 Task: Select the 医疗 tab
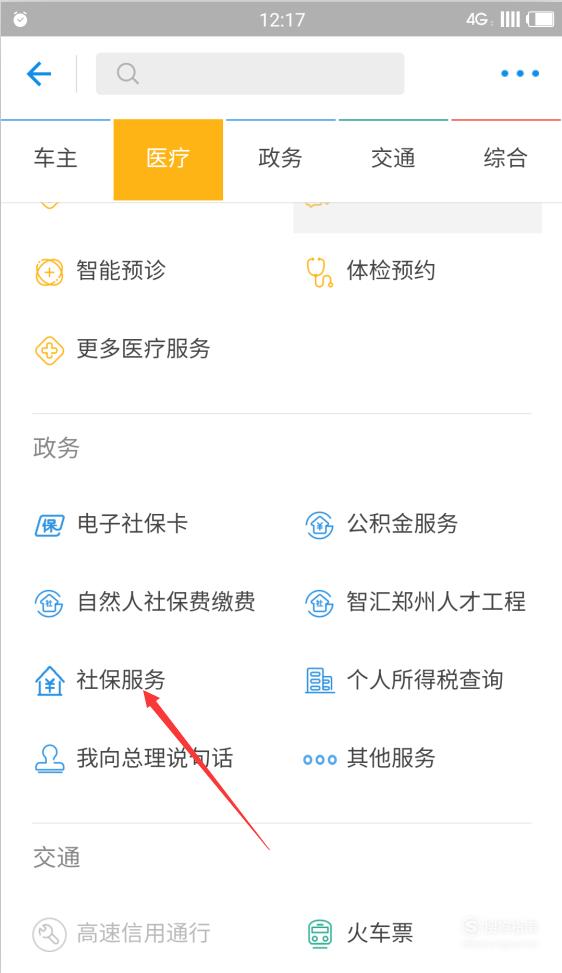[x=168, y=159]
